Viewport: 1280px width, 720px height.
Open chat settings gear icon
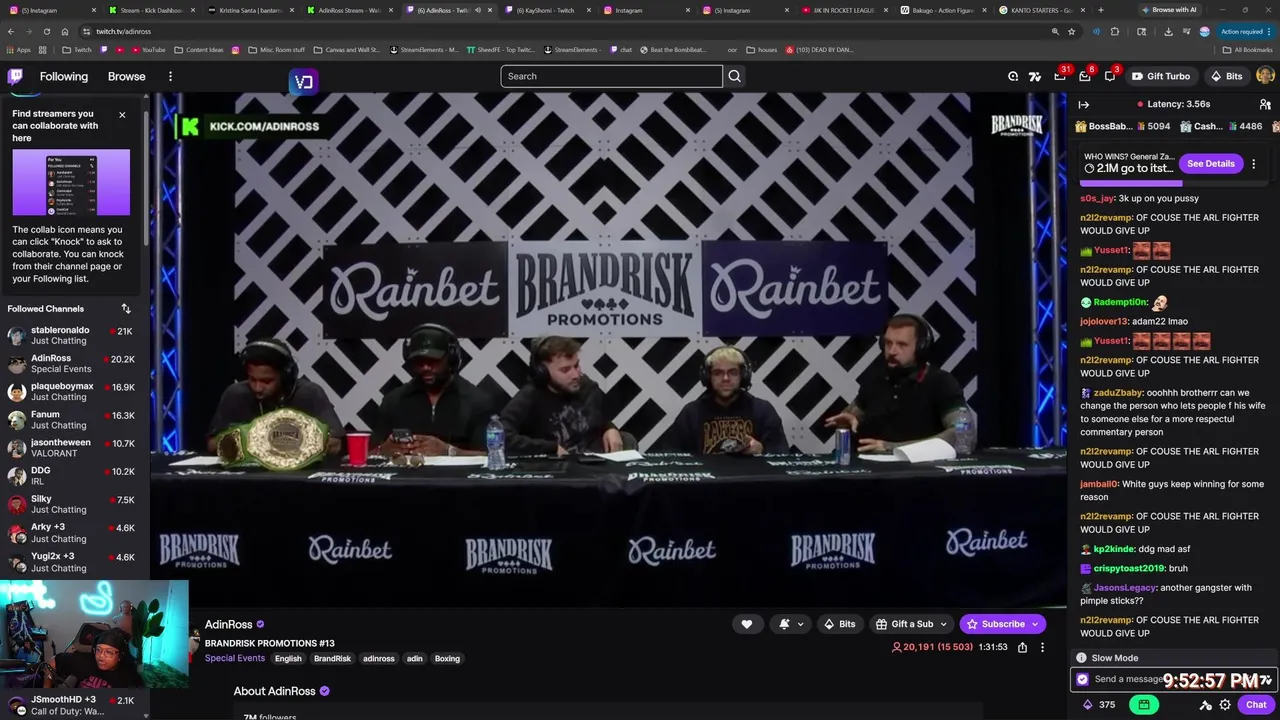point(1225,704)
